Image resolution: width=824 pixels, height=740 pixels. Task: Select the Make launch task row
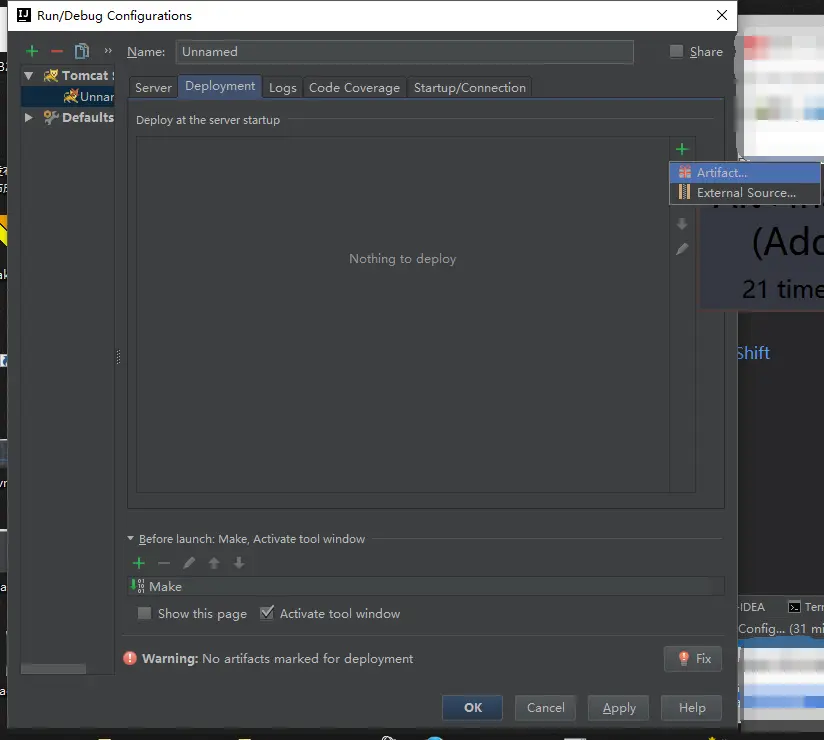click(426, 586)
